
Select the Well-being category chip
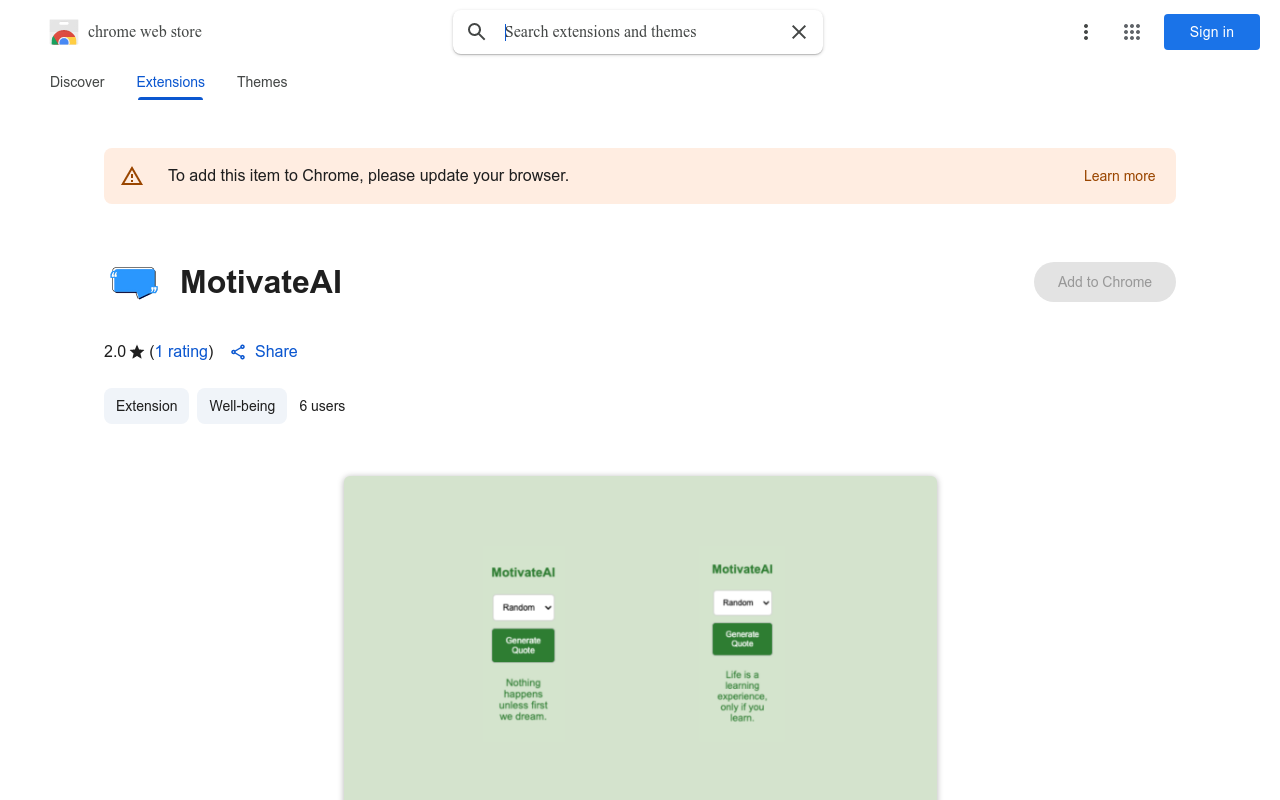click(242, 406)
